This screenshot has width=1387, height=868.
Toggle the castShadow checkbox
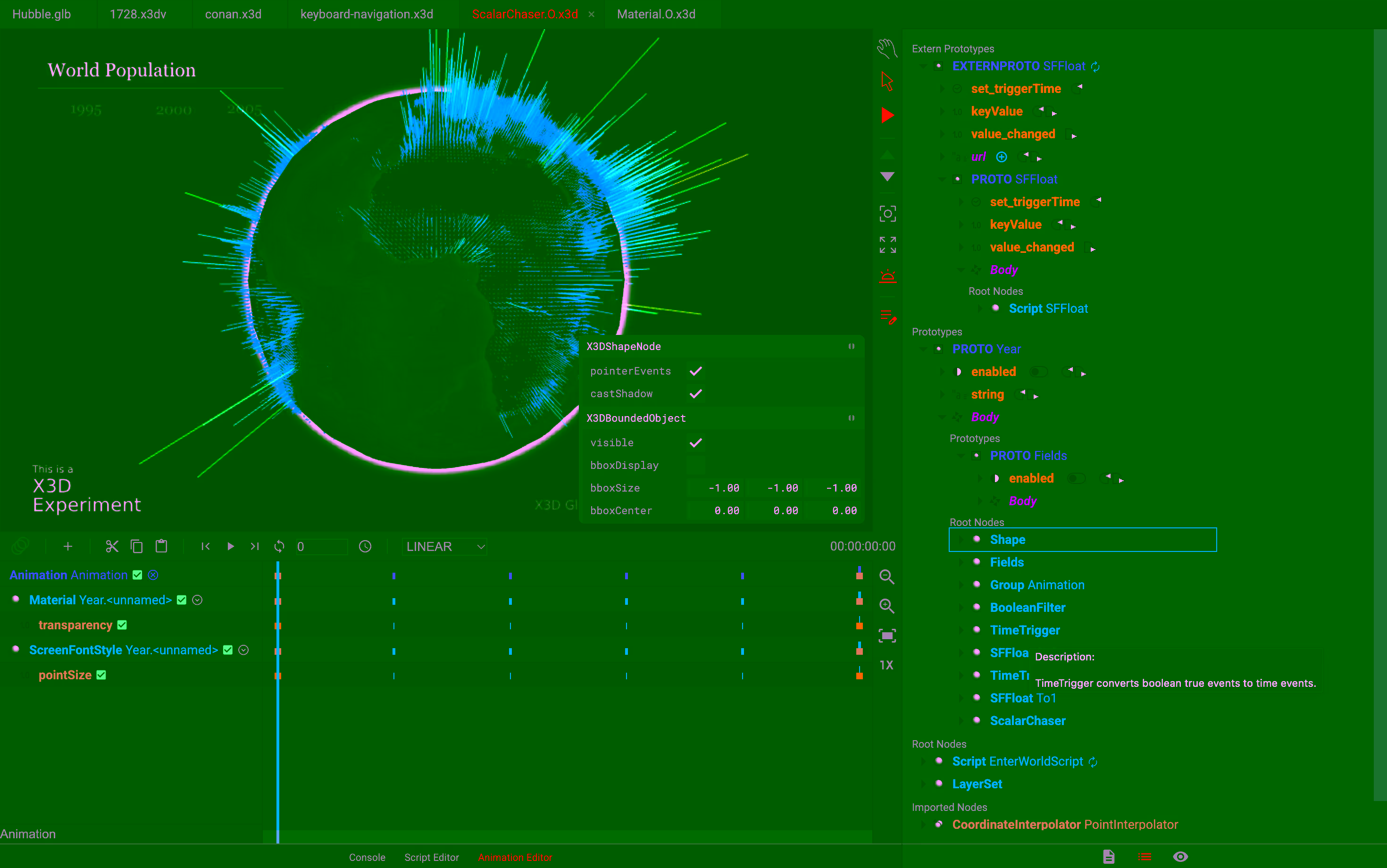[x=696, y=394]
